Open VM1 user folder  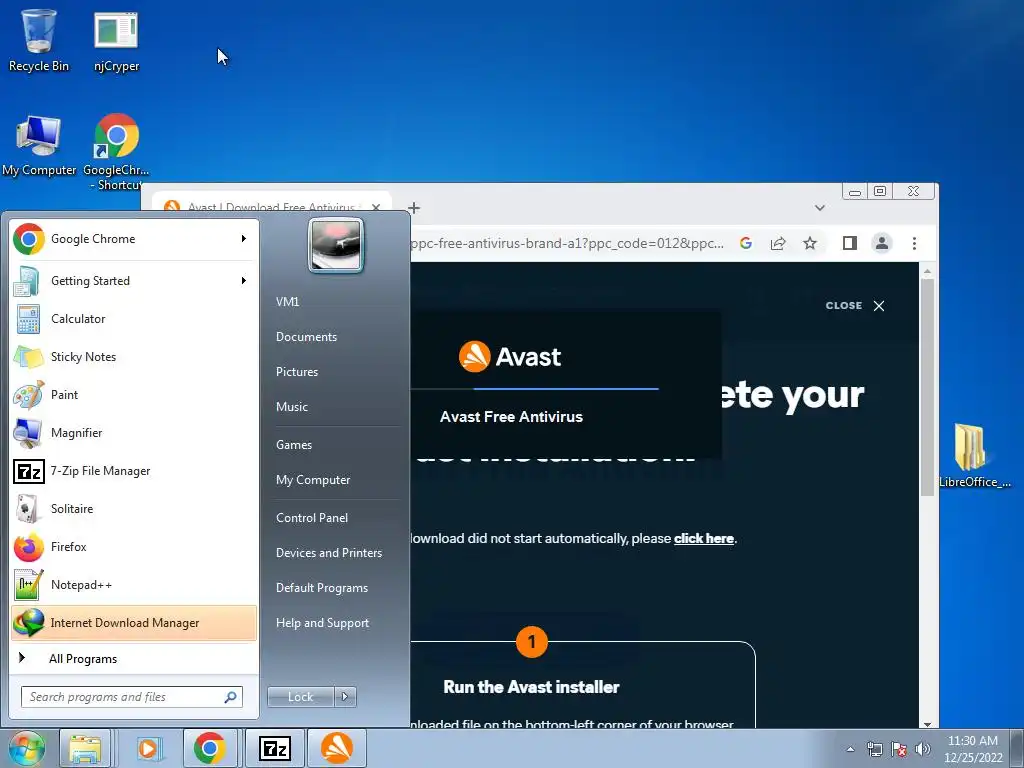point(287,302)
